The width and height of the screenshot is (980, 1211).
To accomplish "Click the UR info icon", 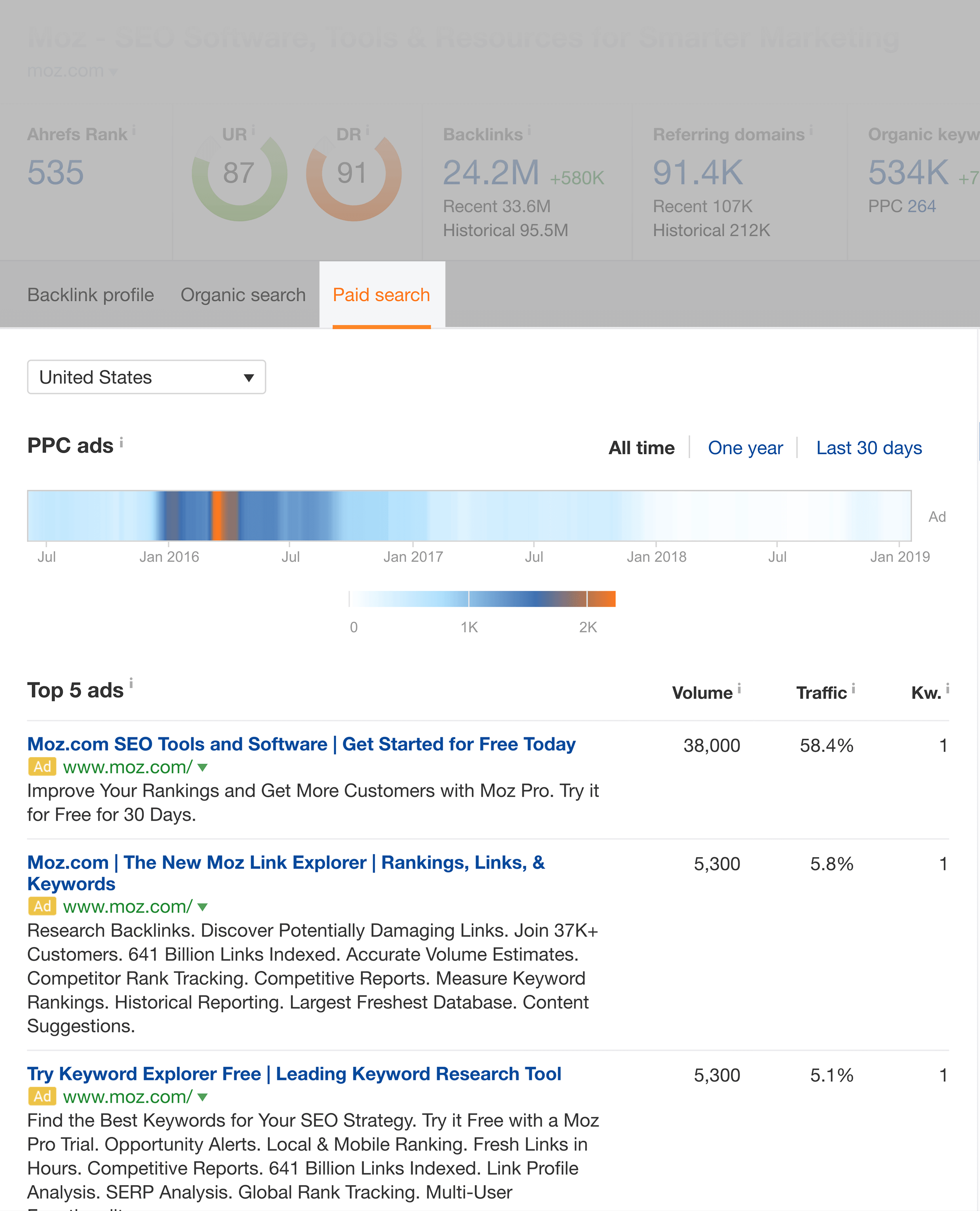I will pyautogui.click(x=253, y=130).
